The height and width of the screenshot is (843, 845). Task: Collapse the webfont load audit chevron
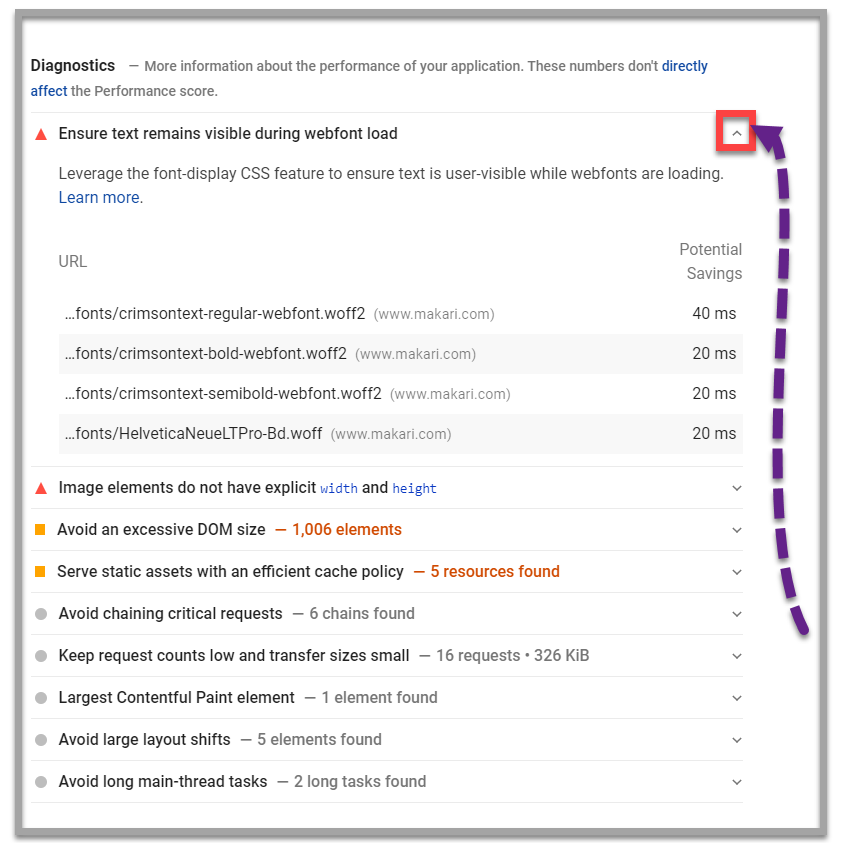[737, 133]
